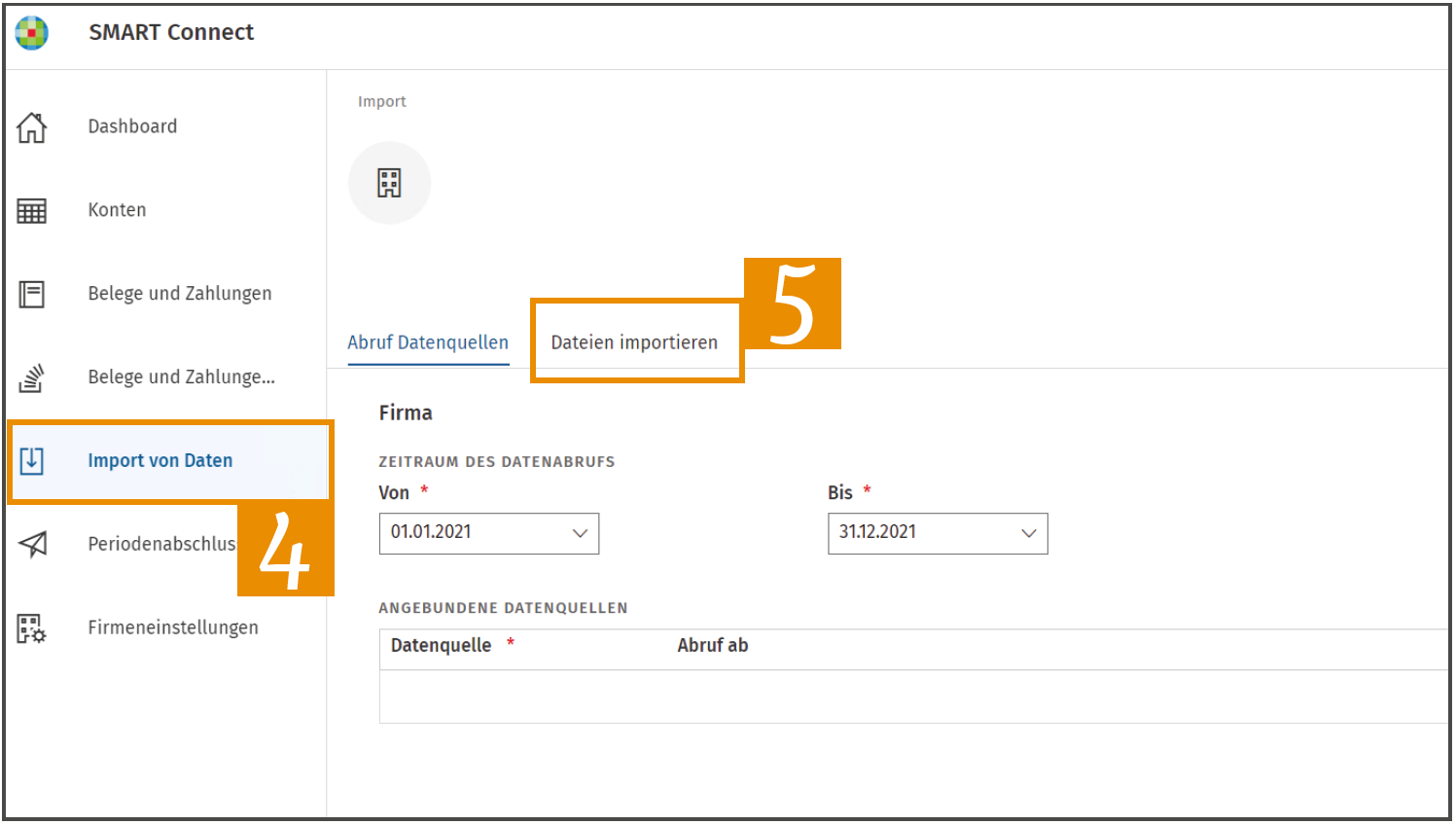
Task: Open Belege und Zahlungen menu entry
Action: pyautogui.click(x=180, y=294)
